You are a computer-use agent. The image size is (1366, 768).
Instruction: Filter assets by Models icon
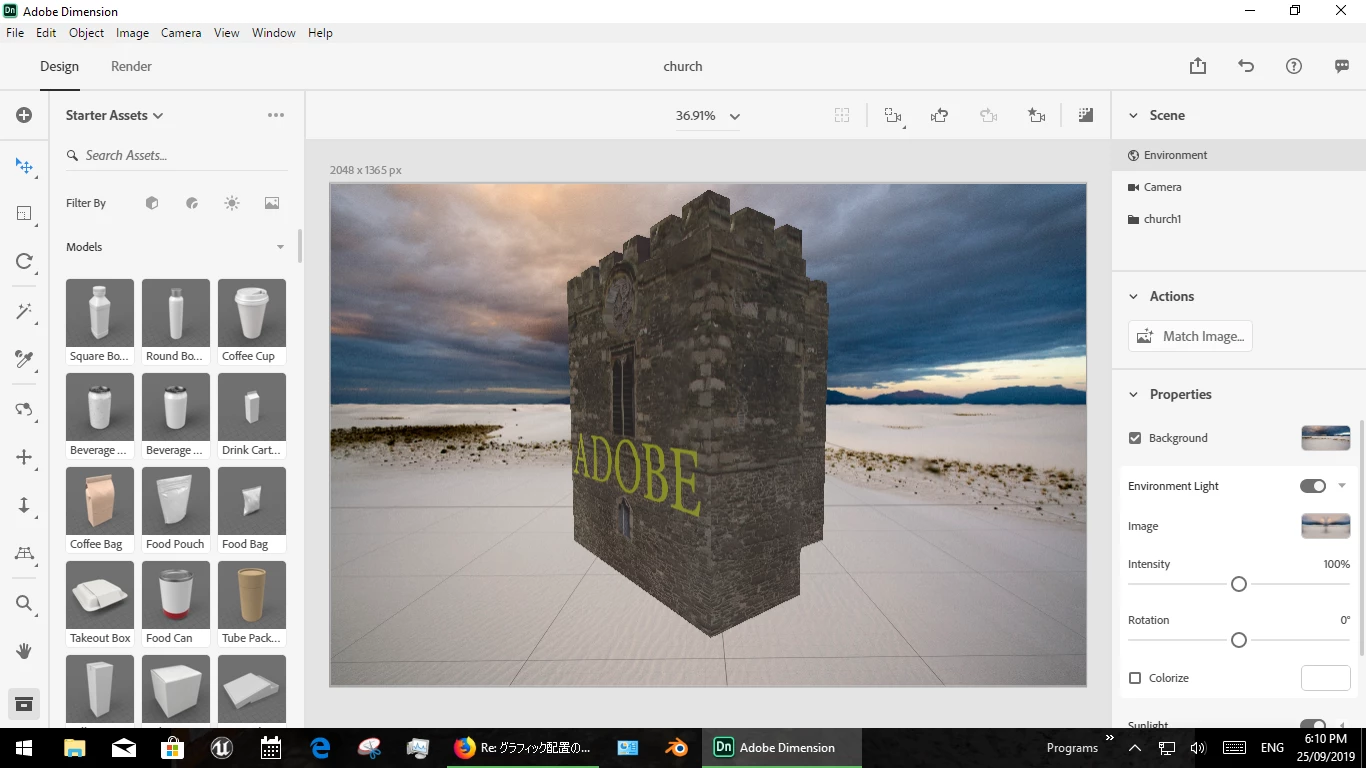[x=152, y=203]
